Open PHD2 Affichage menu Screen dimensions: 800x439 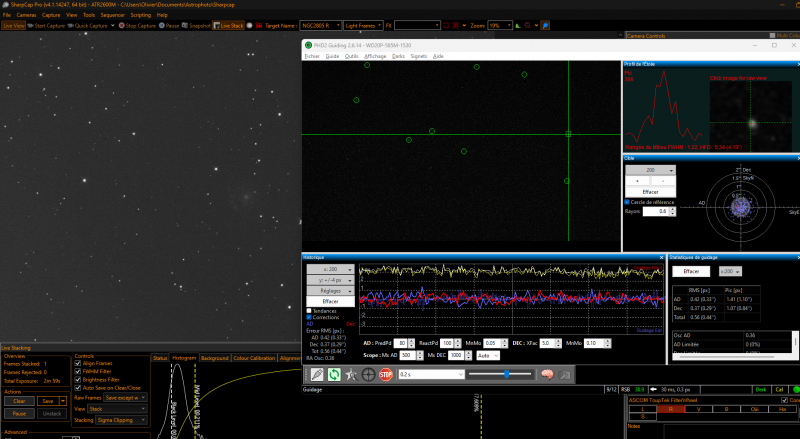pyautogui.click(x=375, y=56)
